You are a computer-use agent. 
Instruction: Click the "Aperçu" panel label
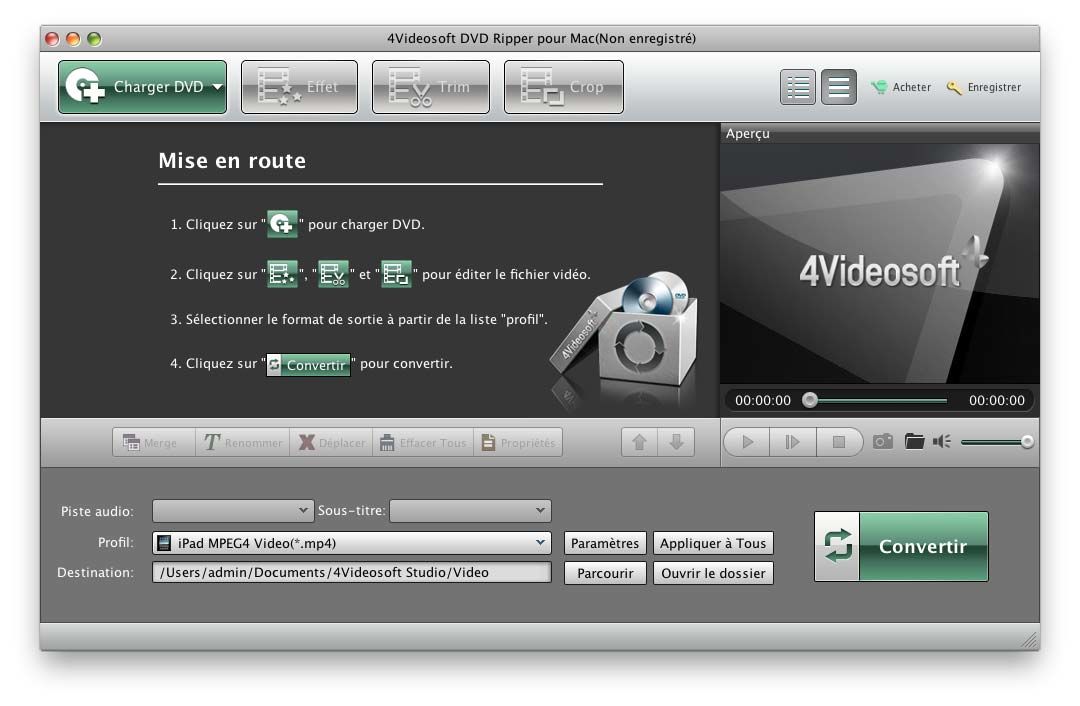(x=747, y=134)
